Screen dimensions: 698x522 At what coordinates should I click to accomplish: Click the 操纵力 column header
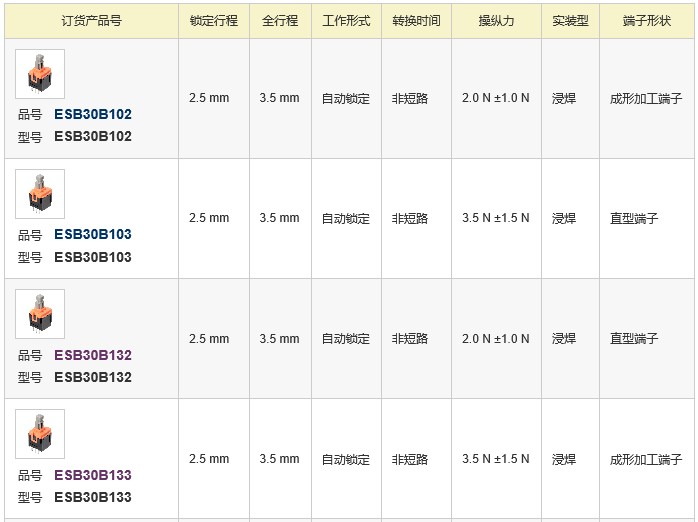click(x=497, y=21)
